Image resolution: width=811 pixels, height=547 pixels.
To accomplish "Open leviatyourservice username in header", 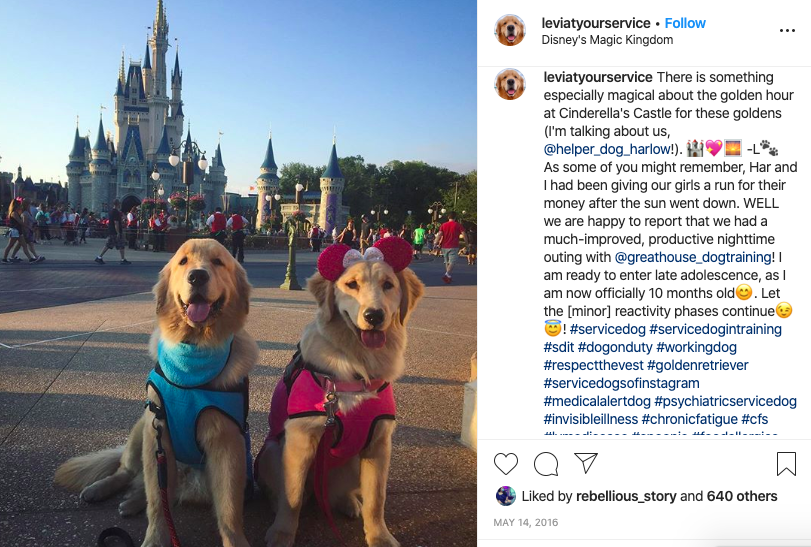I will click(596, 23).
